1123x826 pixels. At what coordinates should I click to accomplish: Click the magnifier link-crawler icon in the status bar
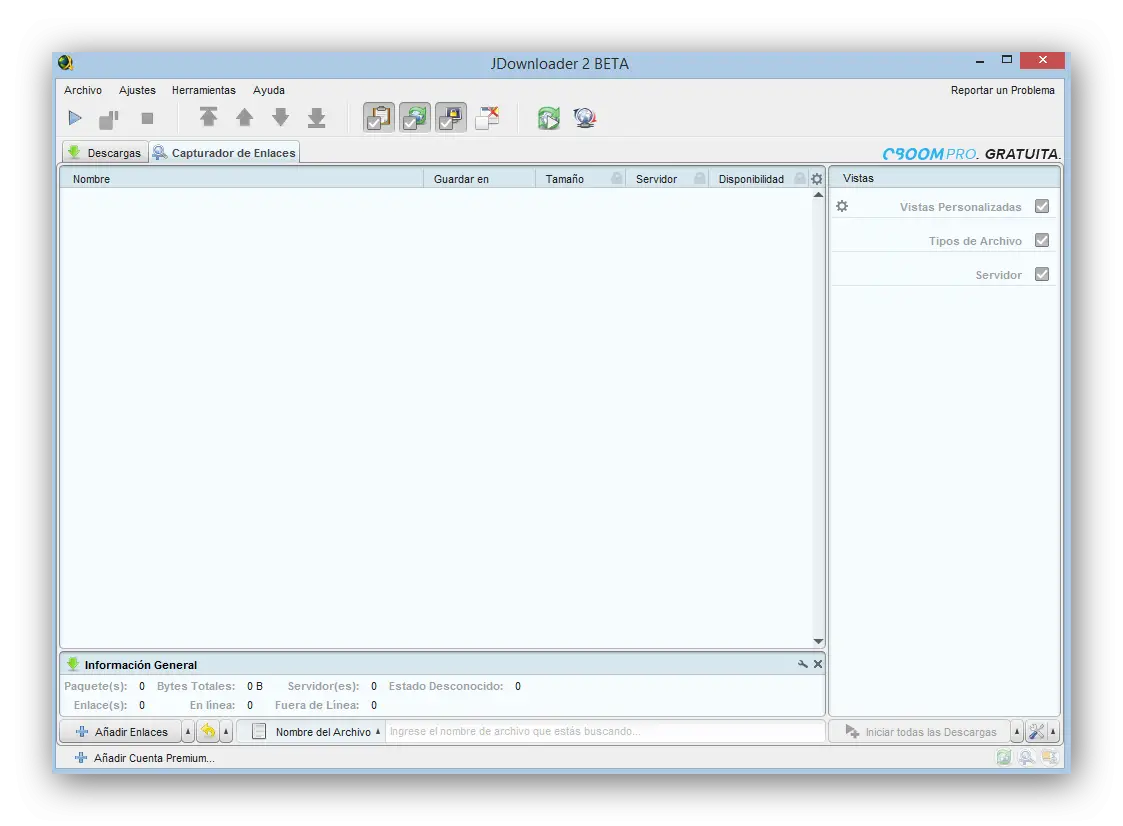point(1026,757)
